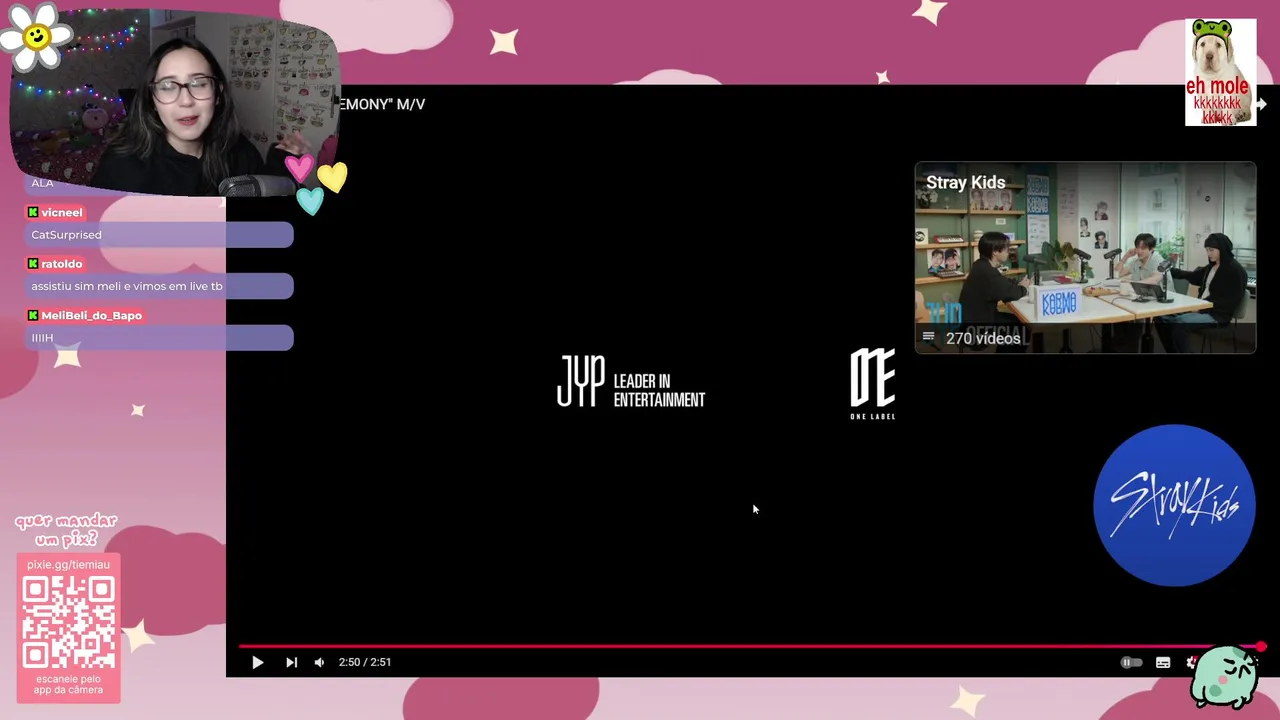1280x720 pixels.
Task: Click username ratoldo in chat
Action: pos(62,264)
